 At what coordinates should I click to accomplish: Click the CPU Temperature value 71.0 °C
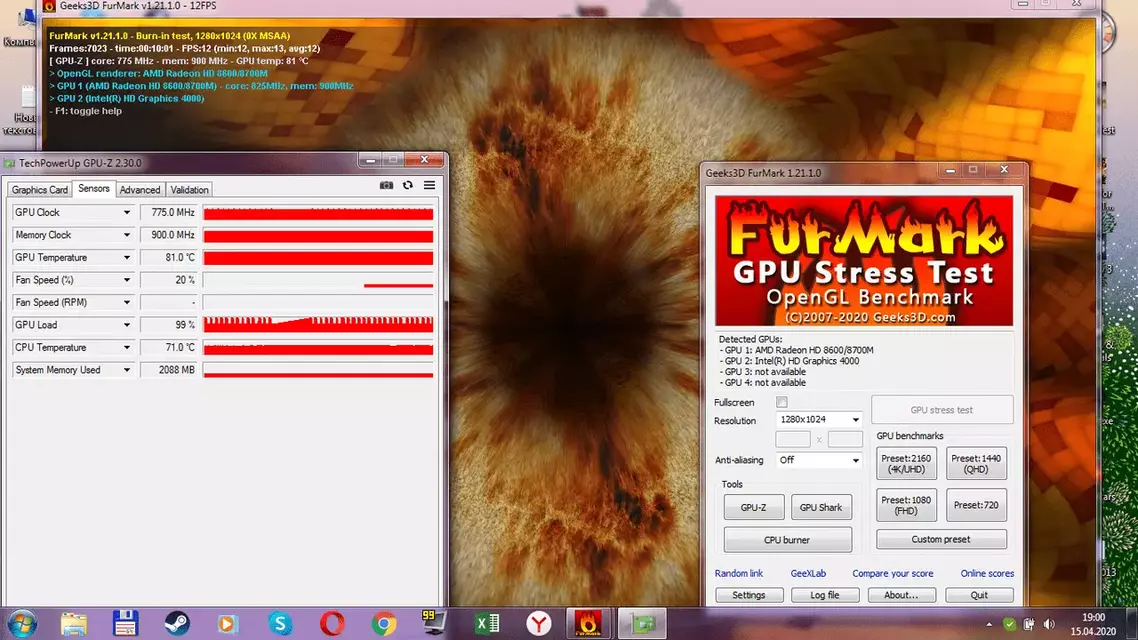(x=169, y=348)
